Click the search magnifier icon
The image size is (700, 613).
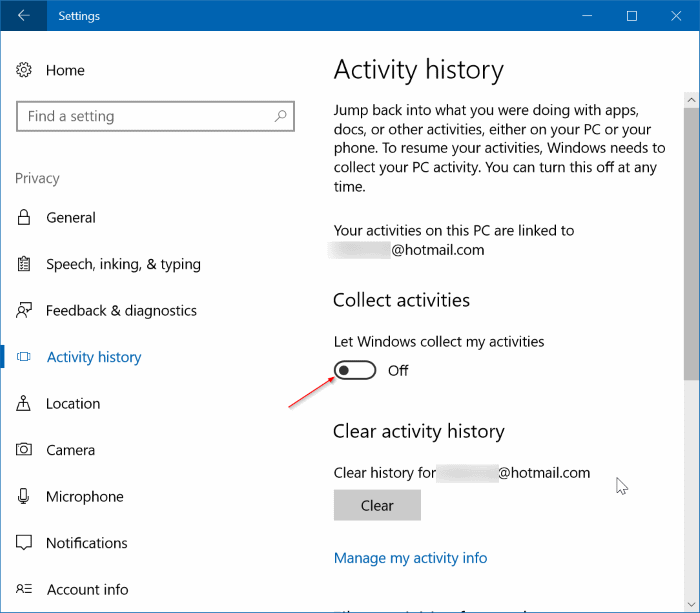(x=280, y=116)
